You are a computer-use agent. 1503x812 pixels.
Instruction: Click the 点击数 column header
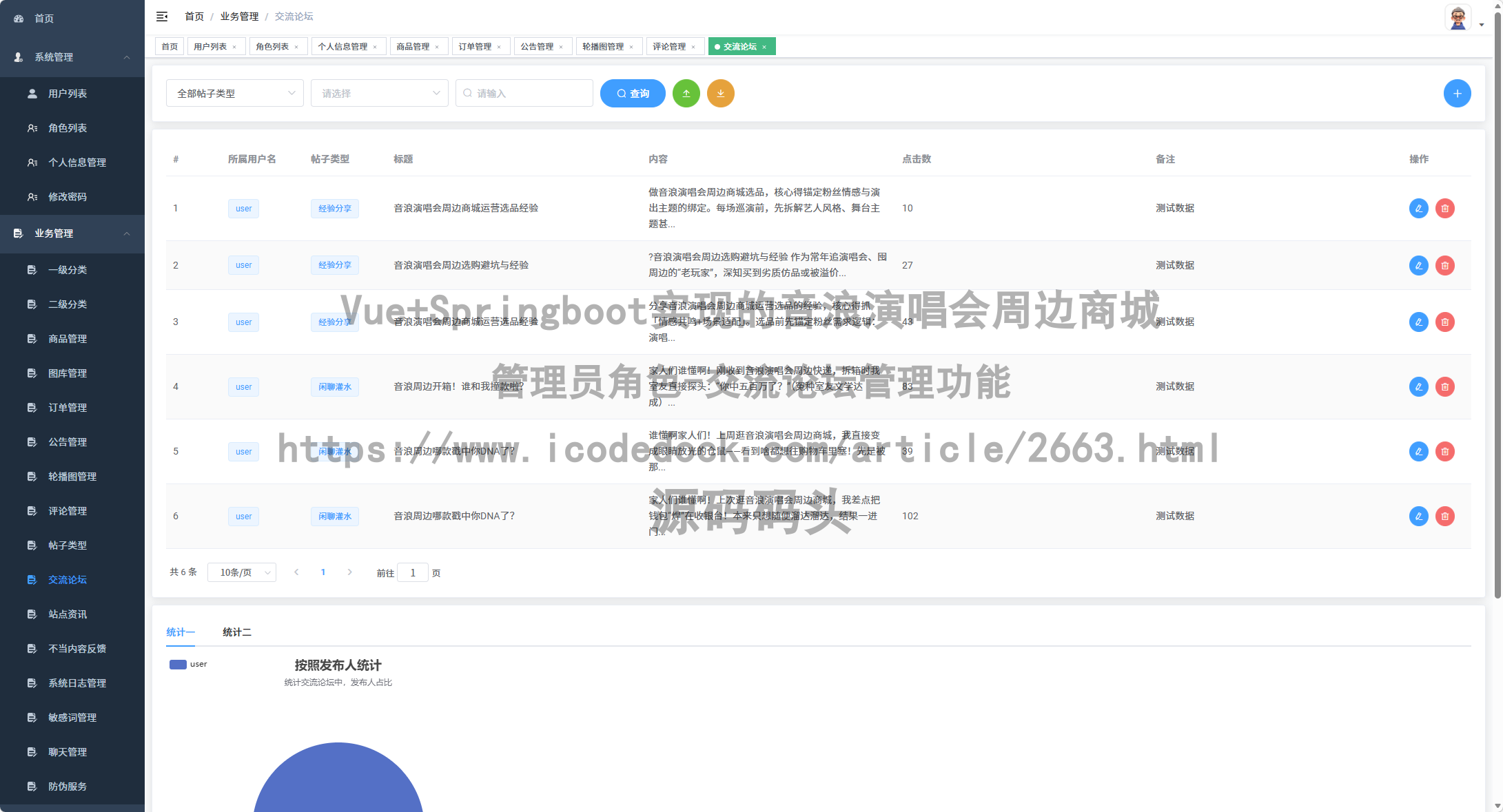click(x=917, y=159)
